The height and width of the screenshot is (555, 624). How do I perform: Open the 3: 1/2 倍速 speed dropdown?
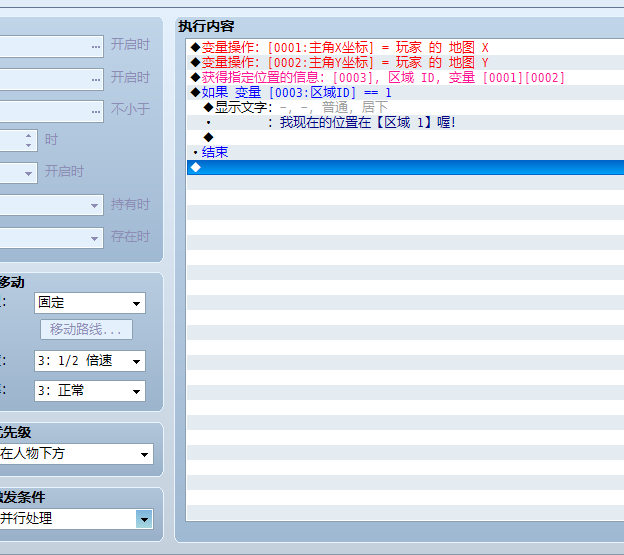coord(90,361)
